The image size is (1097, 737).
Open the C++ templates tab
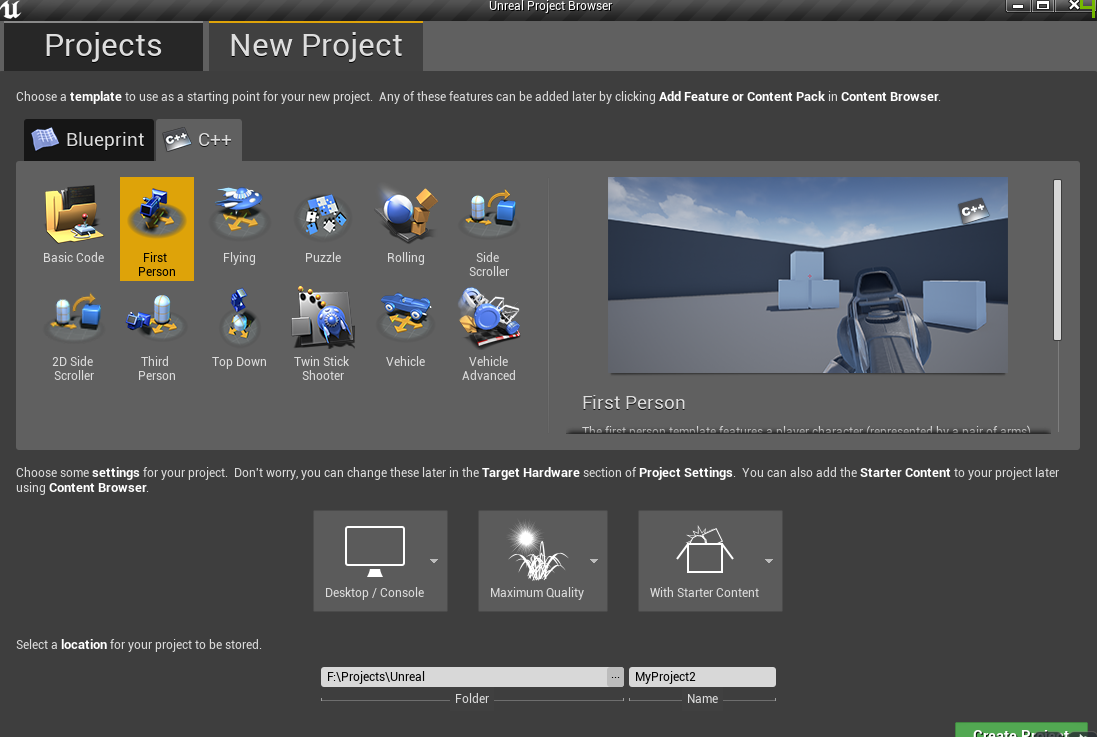point(199,139)
